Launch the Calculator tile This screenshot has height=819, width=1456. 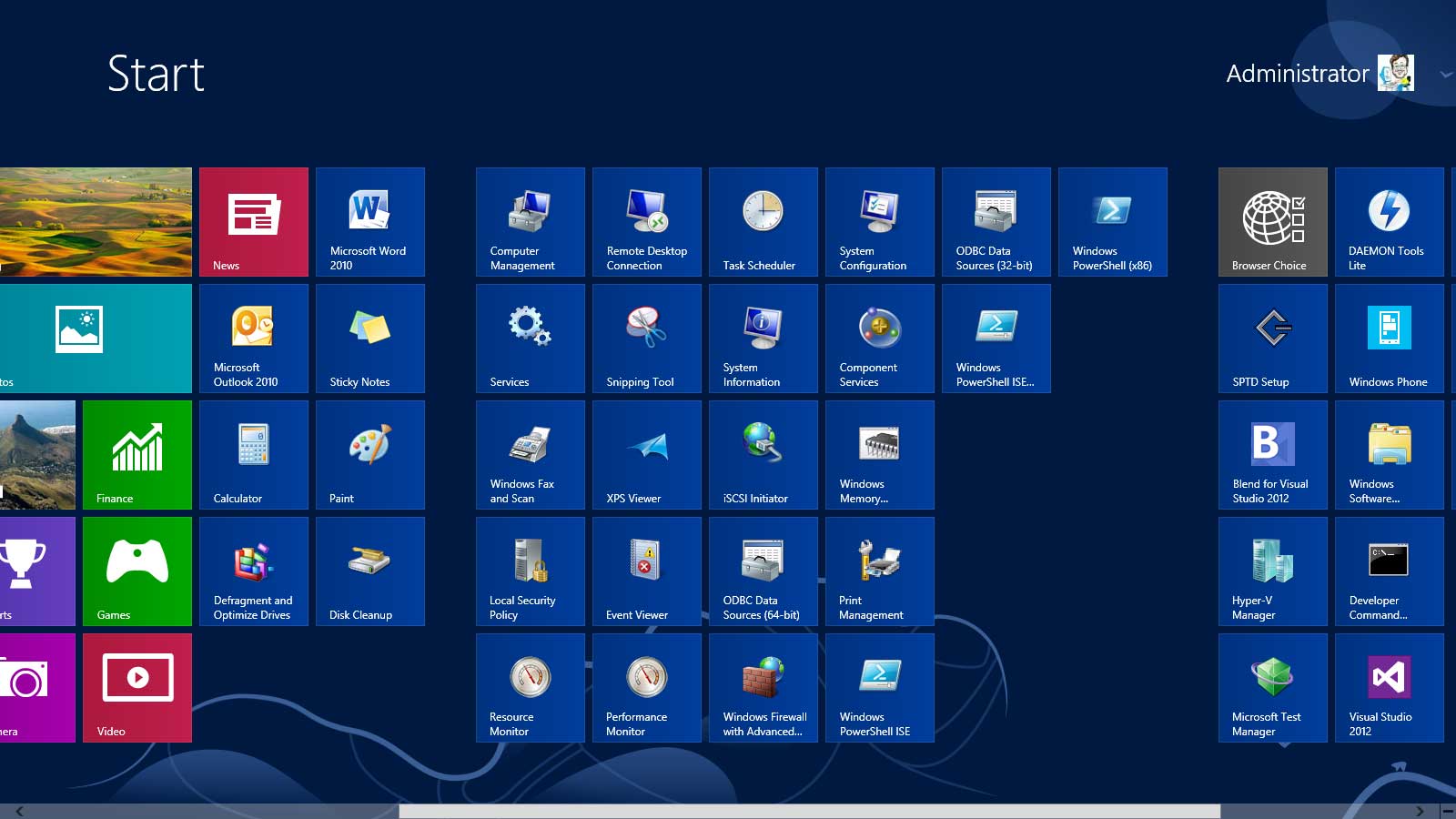pyautogui.click(x=253, y=455)
